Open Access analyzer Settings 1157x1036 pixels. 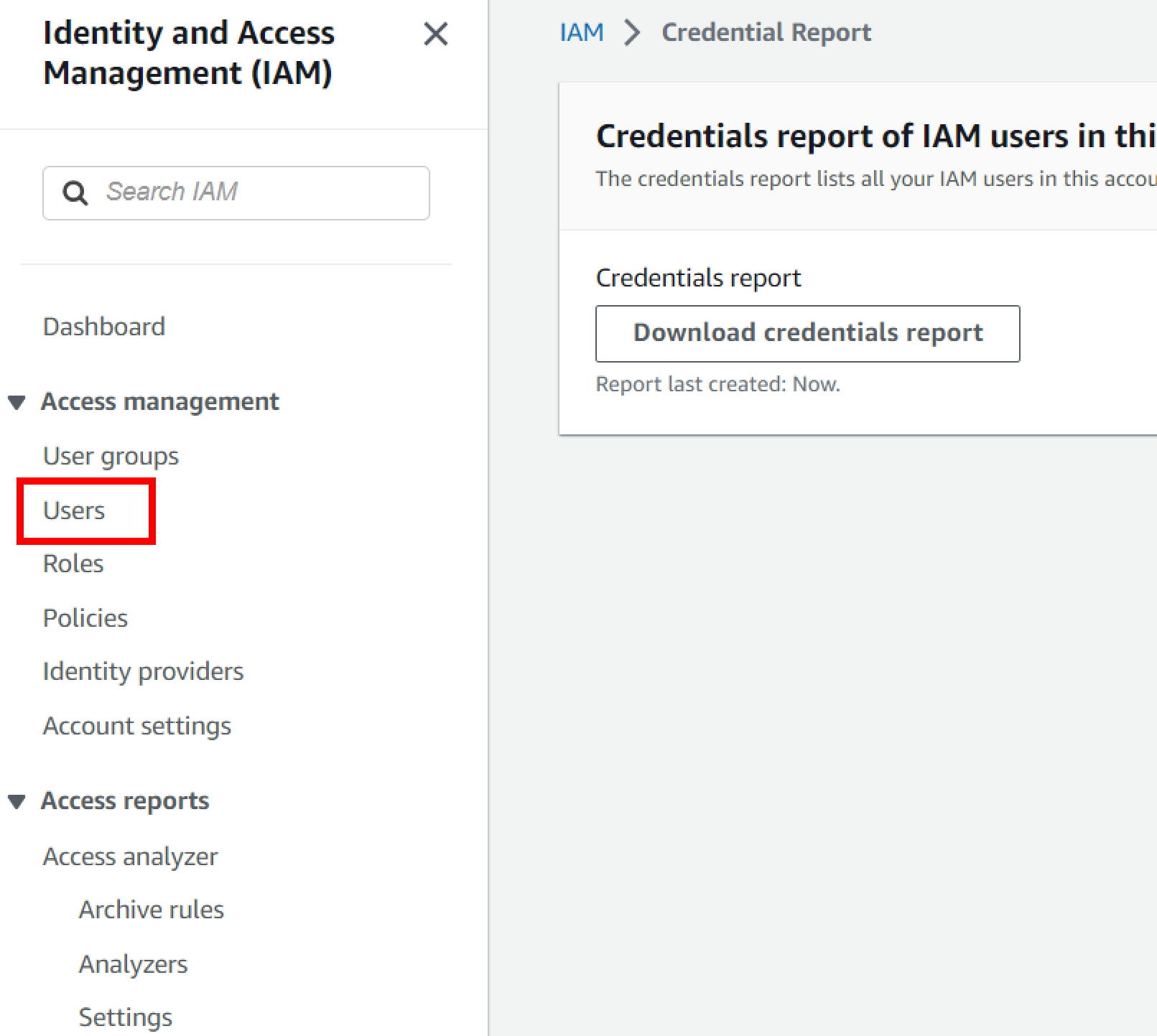click(x=126, y=1017)
